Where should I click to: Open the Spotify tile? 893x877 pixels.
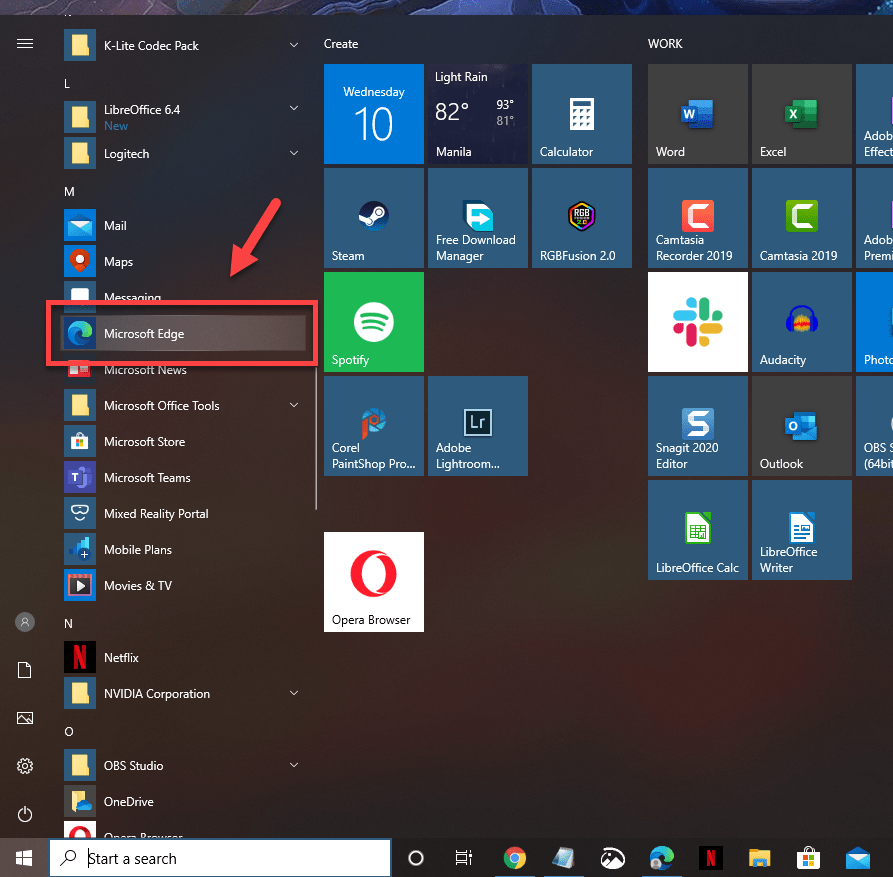374,322
